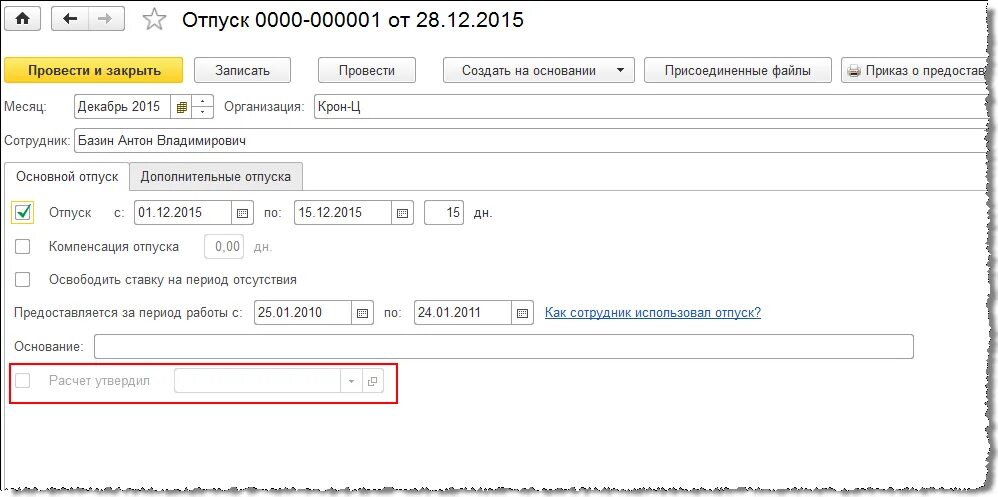Add document to favorites star
This screenshot has width=998, height=497.
pos(153,20)
